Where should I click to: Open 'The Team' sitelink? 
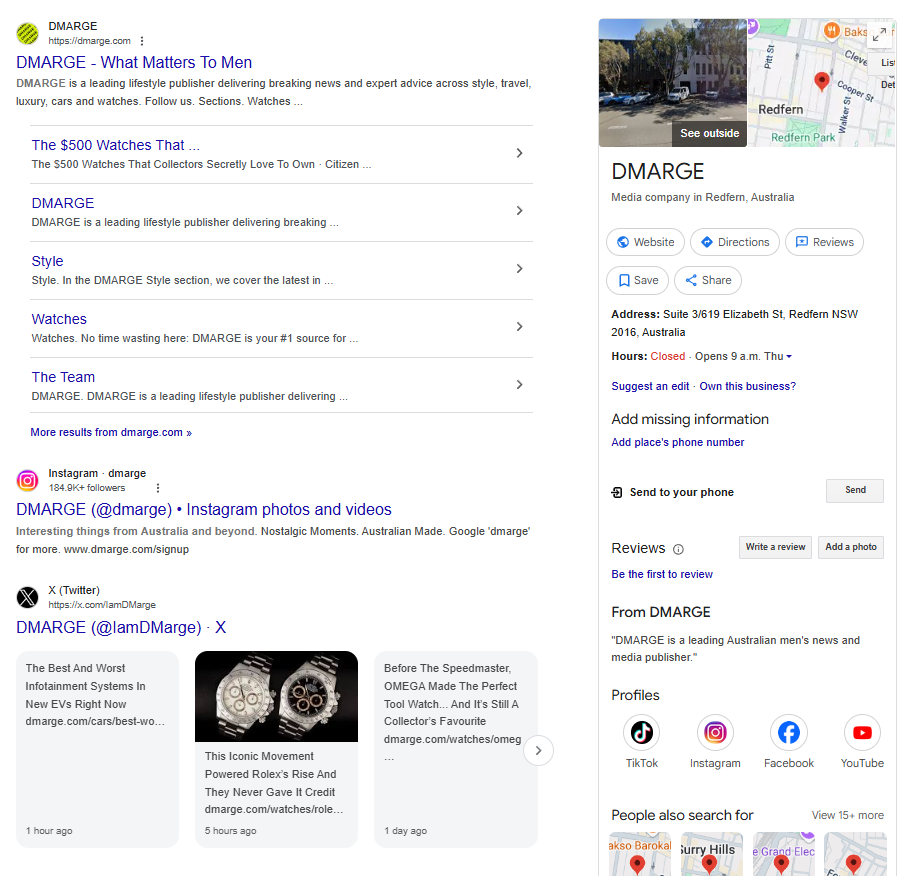63,377
